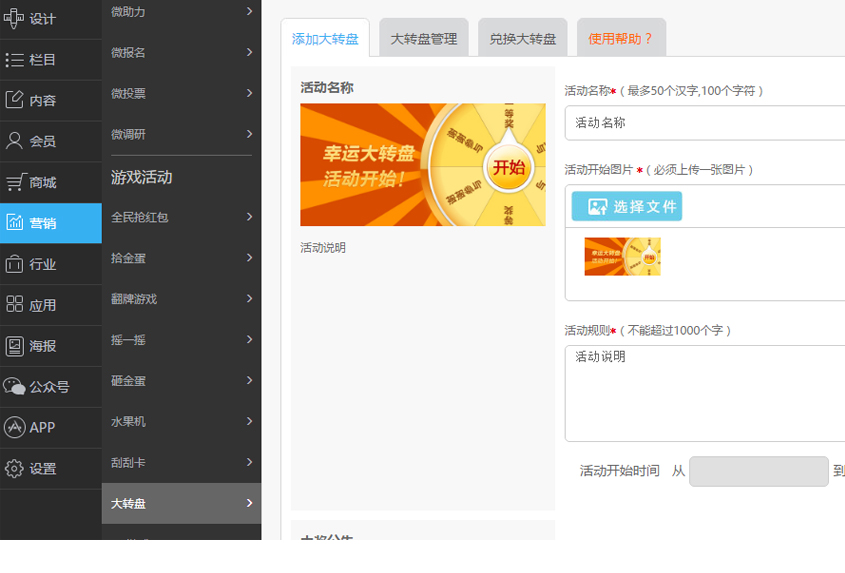Switch to the 兑换大转盘 tab
Viewport: 845px width, 573px height.
pyautogui.click(x=522, y=39)
